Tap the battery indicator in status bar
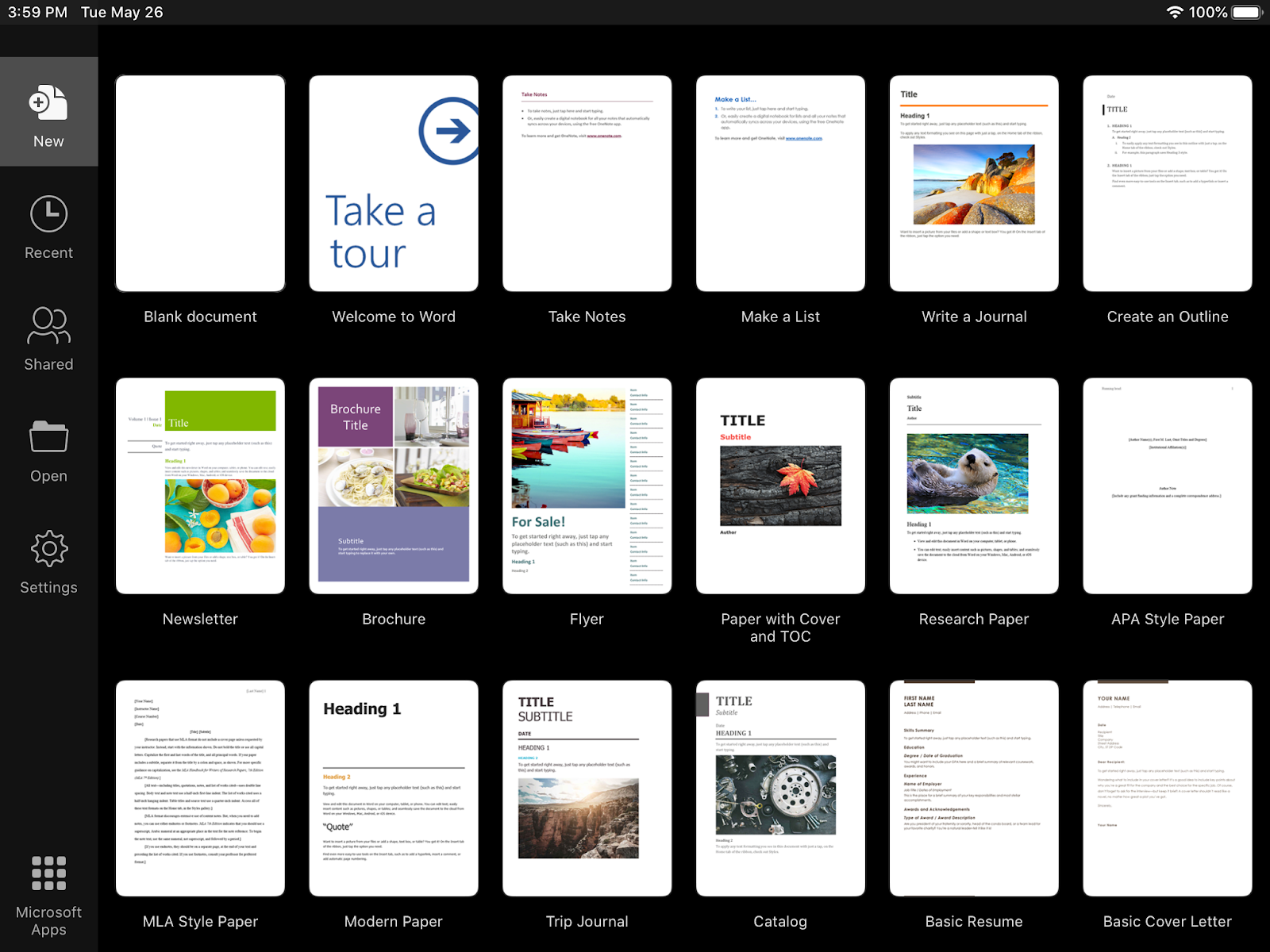This screenshot has height=952, width=1270. (1247, 12)
